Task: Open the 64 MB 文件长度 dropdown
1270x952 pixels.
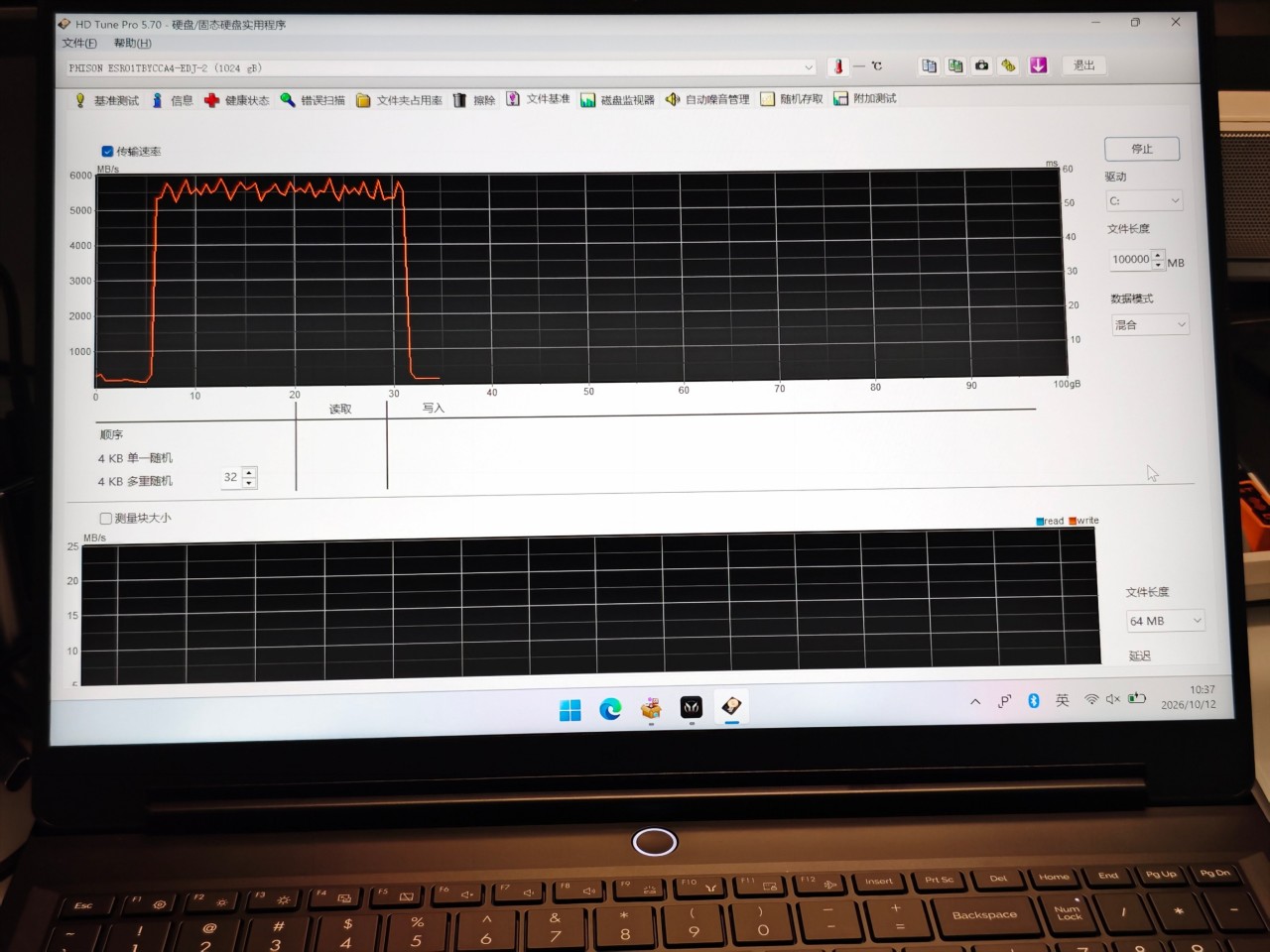Action: (1165, 621)
